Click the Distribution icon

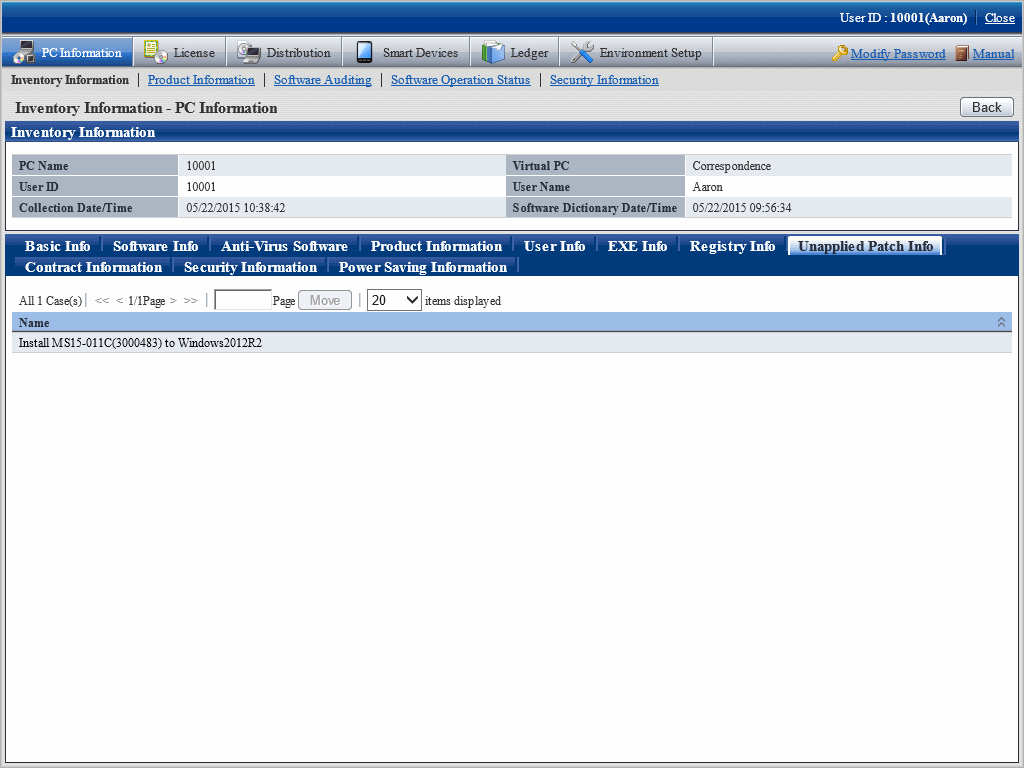(249, 53)
